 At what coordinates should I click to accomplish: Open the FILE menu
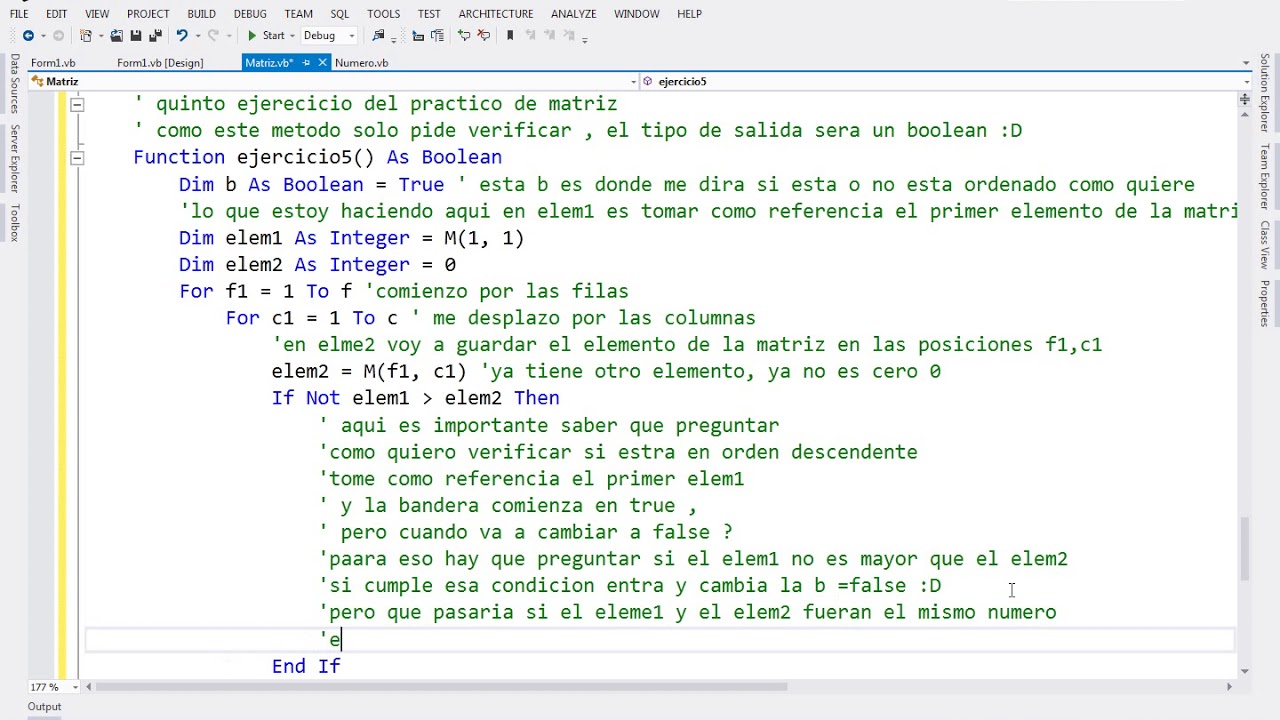pyautogui.click(x=19, y=14)
